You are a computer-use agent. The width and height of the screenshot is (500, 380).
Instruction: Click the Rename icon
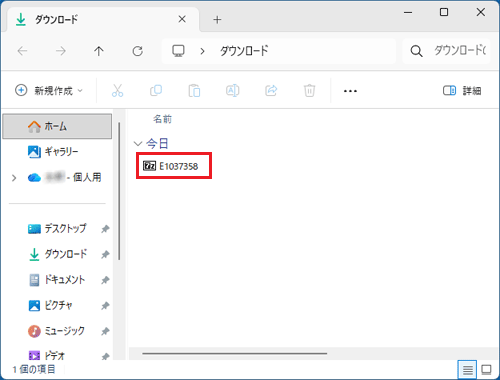(x=233, y=90)
